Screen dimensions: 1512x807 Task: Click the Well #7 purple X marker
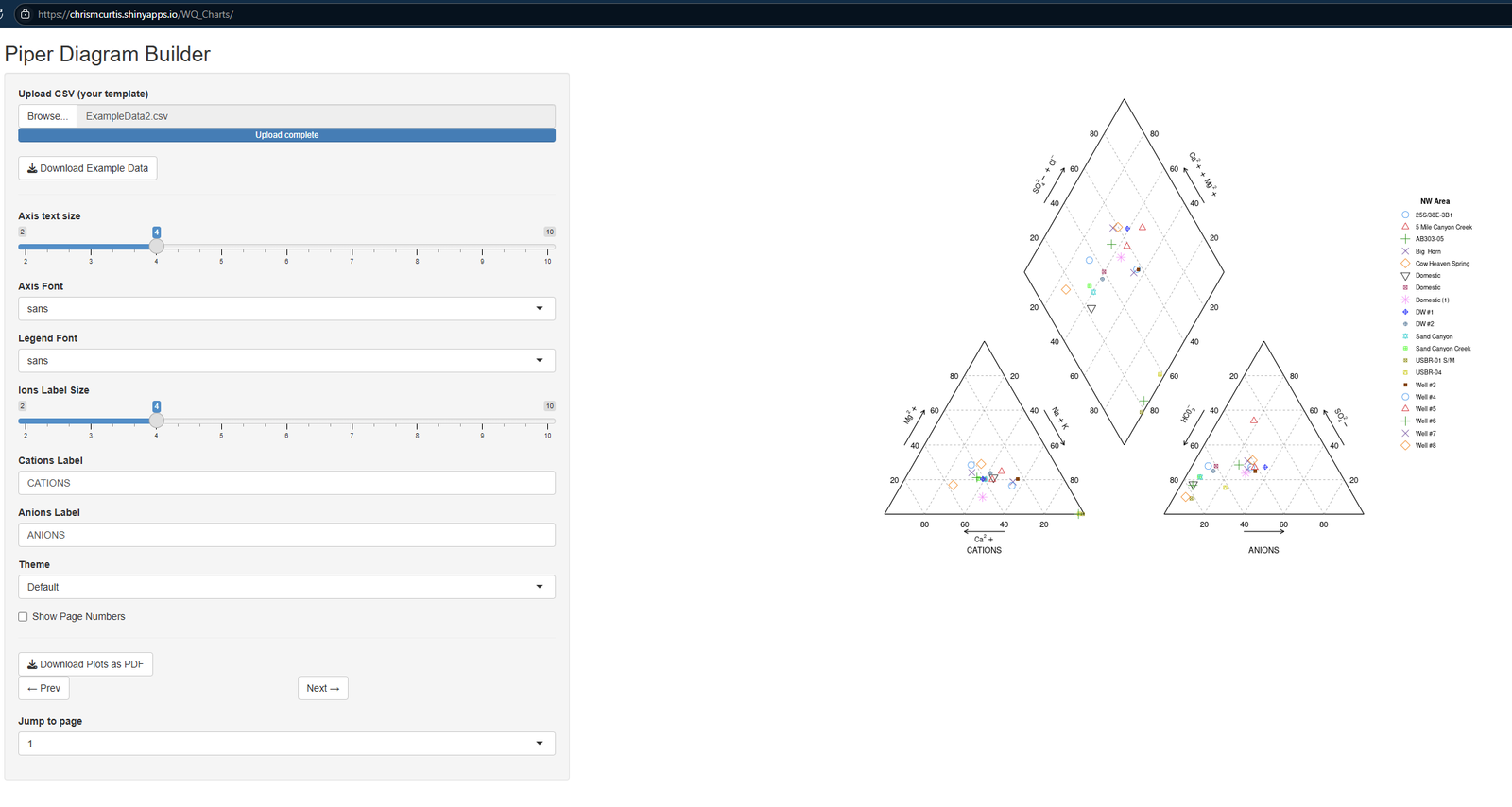click(x=1405, y=434)
